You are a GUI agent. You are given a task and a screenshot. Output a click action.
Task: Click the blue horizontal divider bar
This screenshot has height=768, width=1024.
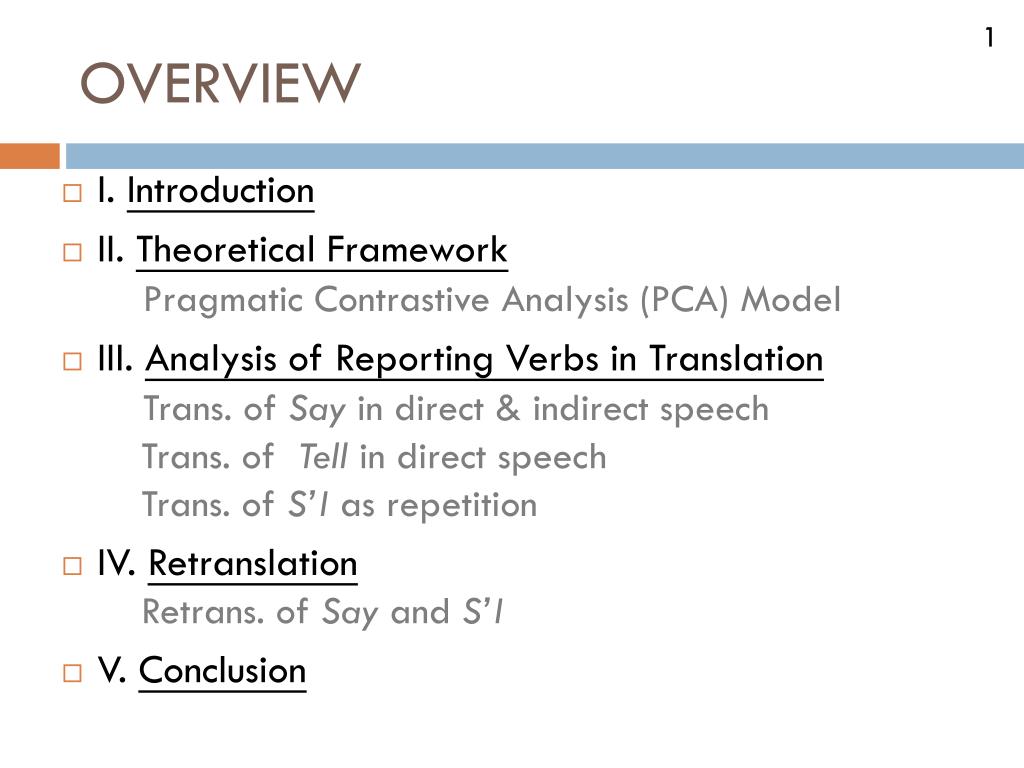click(x=545, y=156)
